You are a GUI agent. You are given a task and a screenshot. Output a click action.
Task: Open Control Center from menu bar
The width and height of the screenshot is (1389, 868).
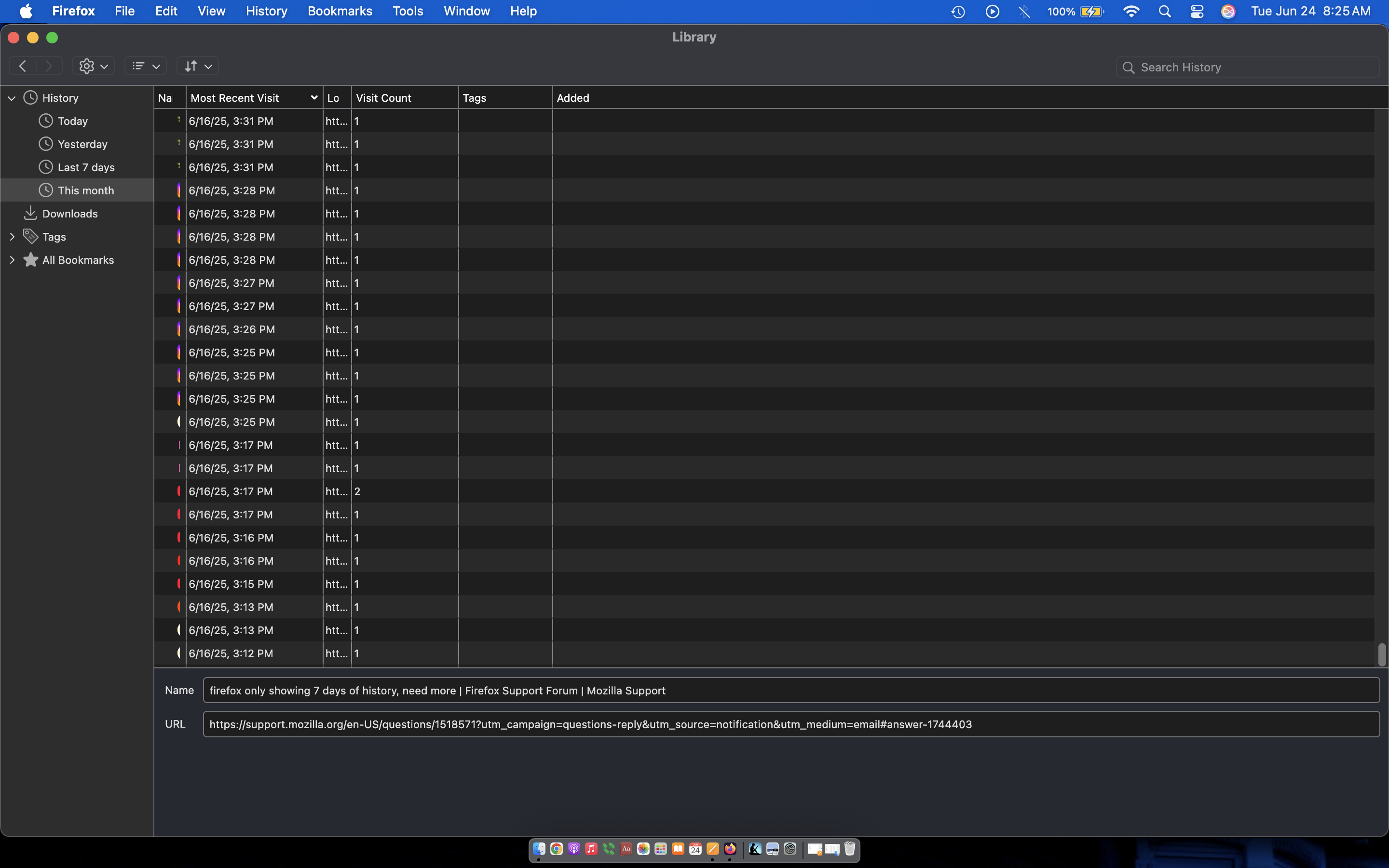[x=1197, y=12]
